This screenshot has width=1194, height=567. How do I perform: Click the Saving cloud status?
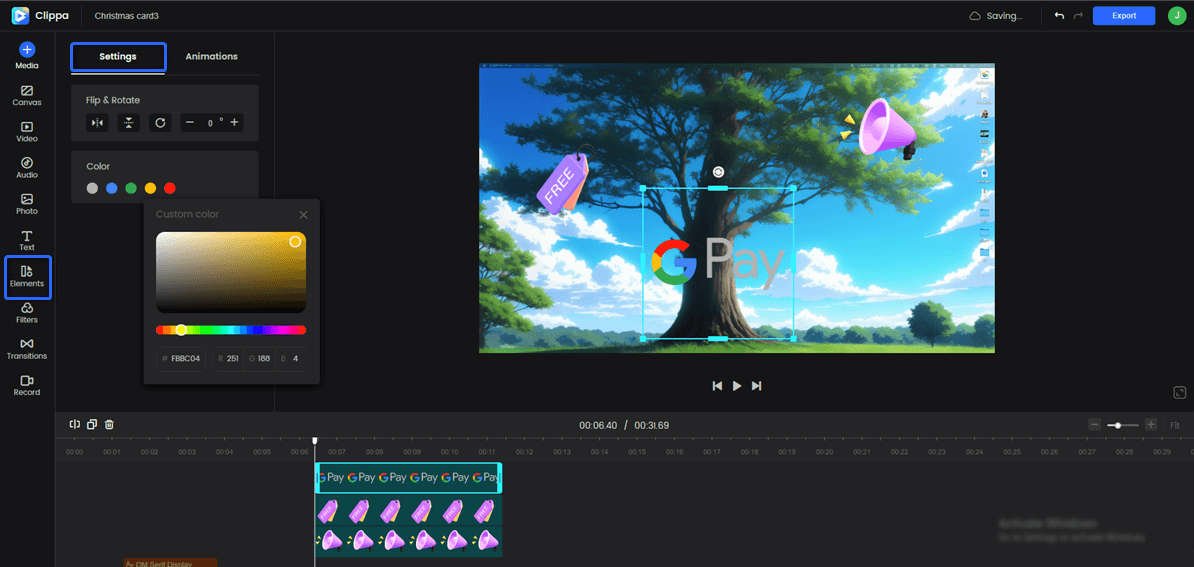(996, 15)
